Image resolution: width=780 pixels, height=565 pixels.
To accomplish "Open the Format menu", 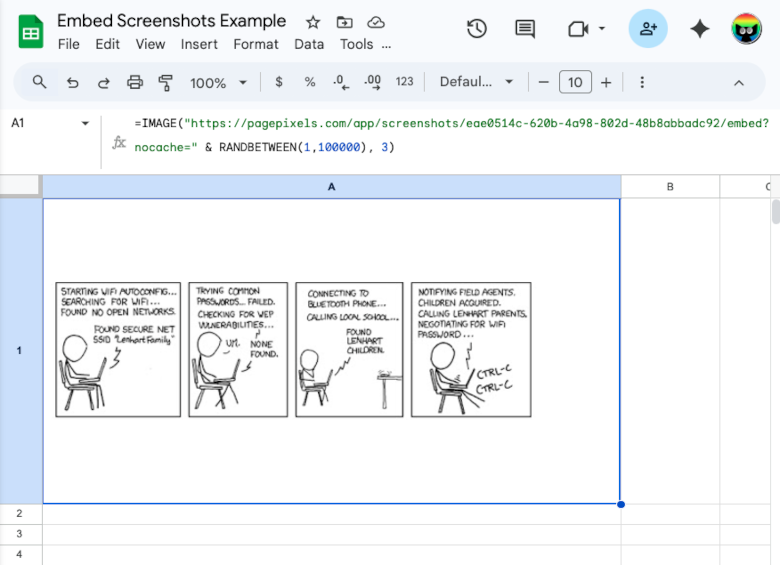I will coord(256,44).
